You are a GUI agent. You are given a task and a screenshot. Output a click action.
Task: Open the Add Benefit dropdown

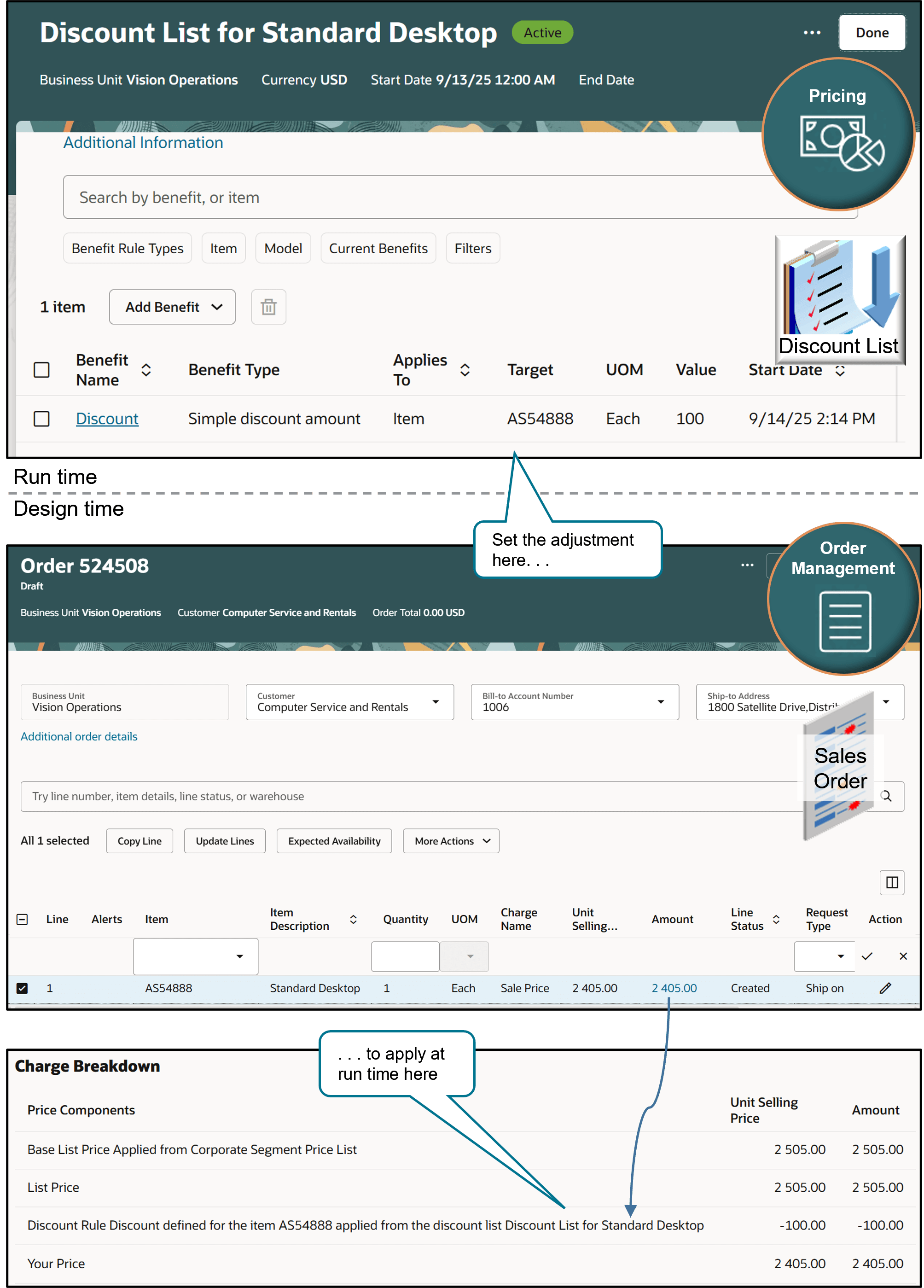tap(172, 307)
